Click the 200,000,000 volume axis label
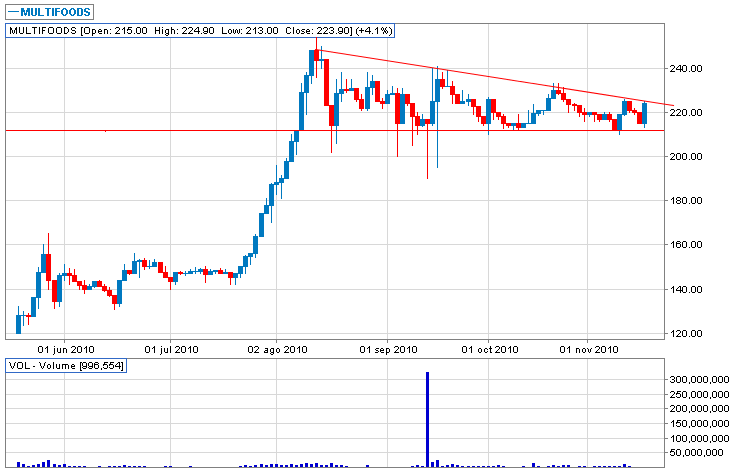 (x=699, y=409)
